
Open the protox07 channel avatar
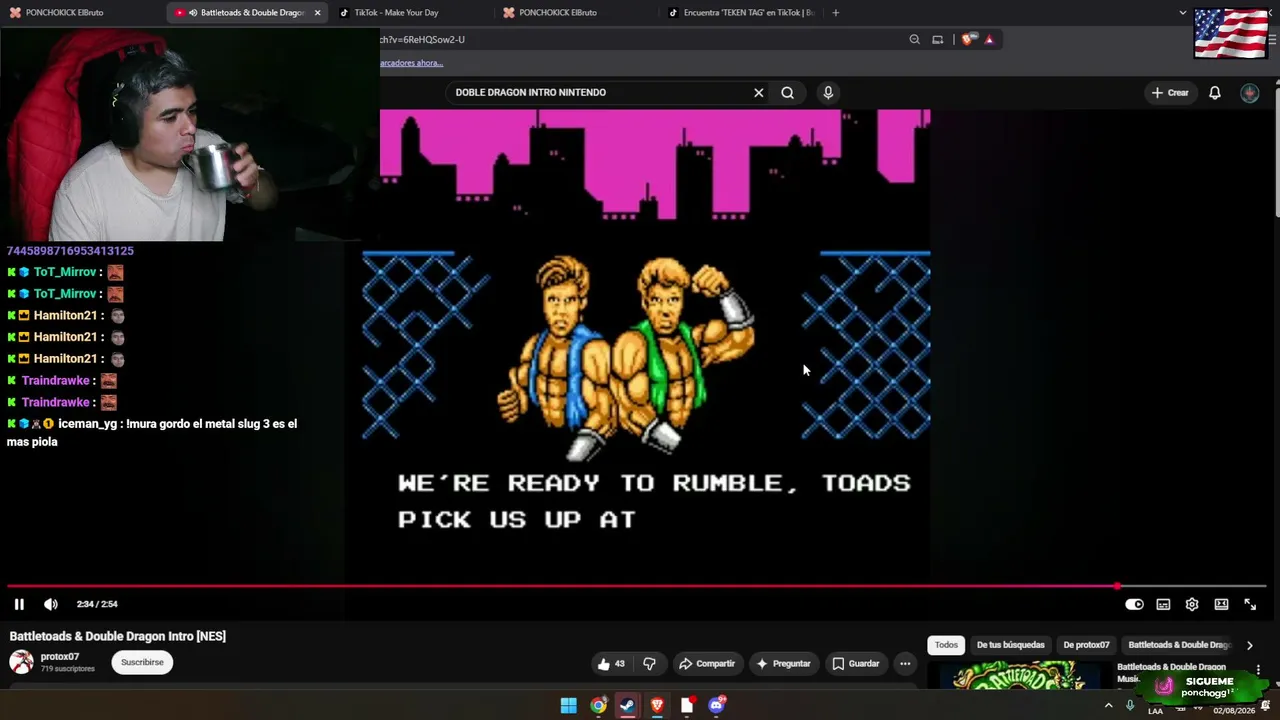[21, 662]
